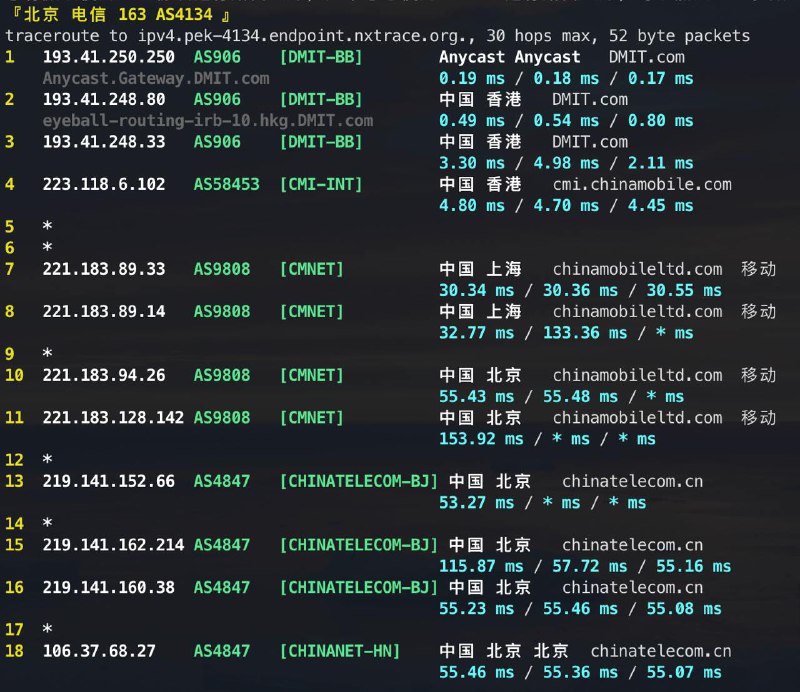Click cmi.chinamobile.com domain text
Viewport: 800px width, 692px height.
pyautogui.click(x=642, y=184)
